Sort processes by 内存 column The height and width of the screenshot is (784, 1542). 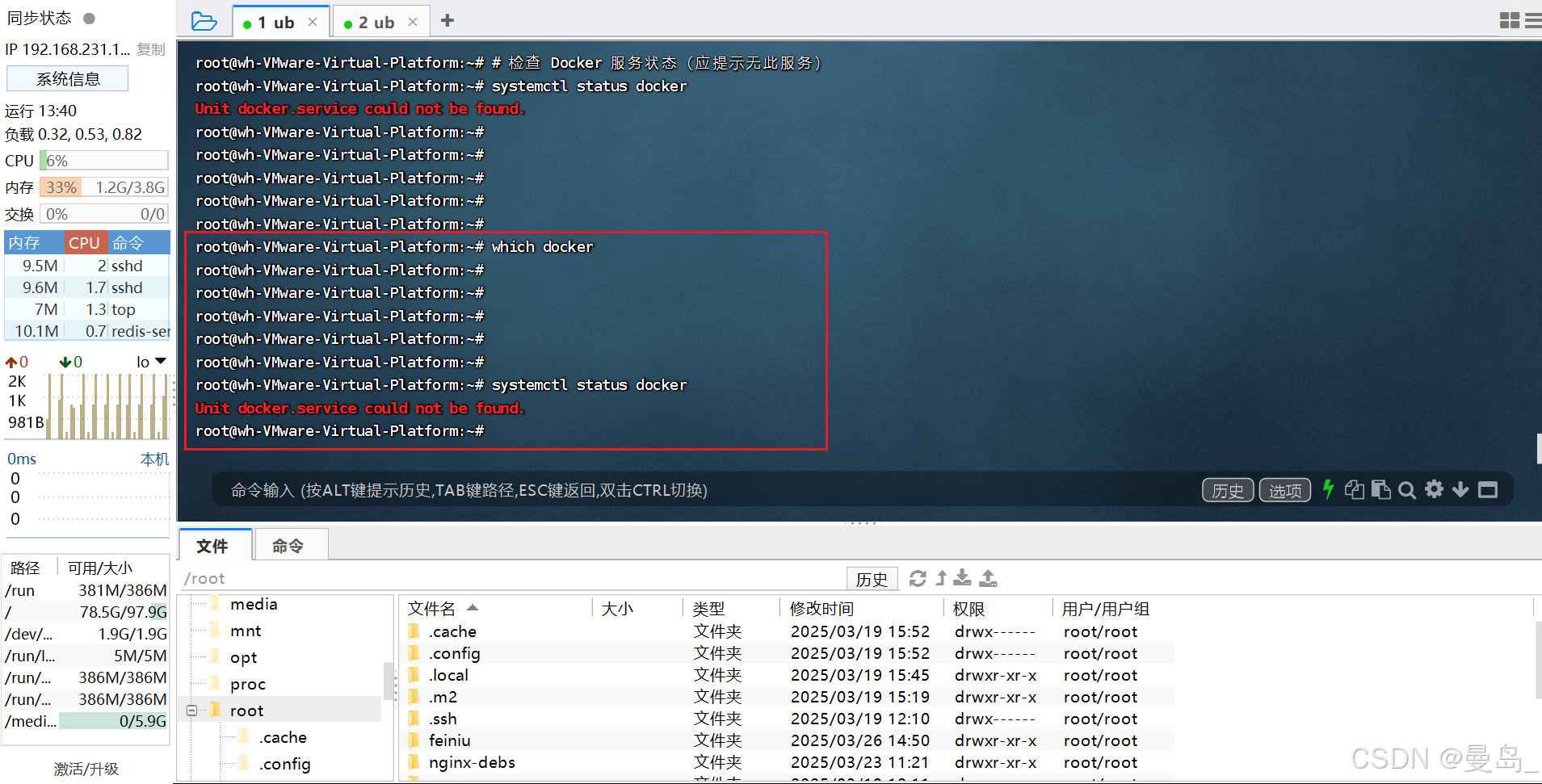[x=34, y=243]
